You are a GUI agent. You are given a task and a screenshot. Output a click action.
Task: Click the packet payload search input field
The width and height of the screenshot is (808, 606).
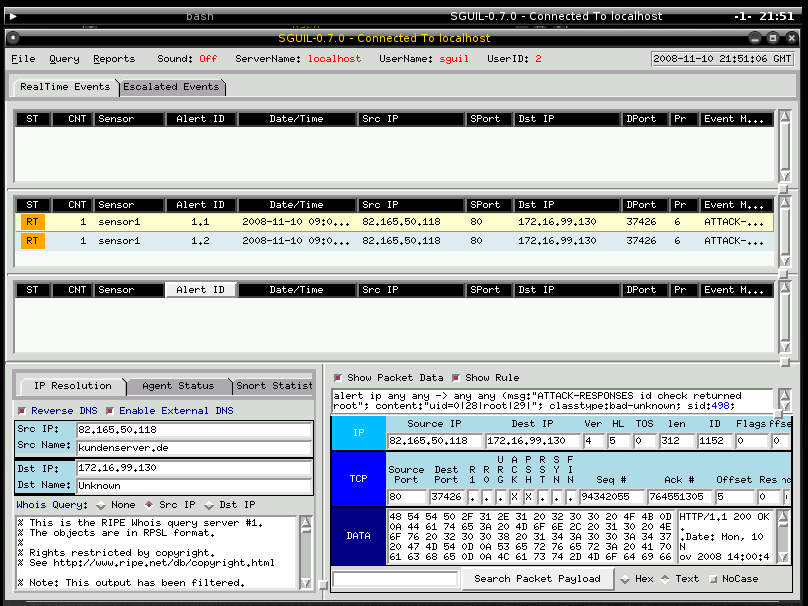(395, 579)
